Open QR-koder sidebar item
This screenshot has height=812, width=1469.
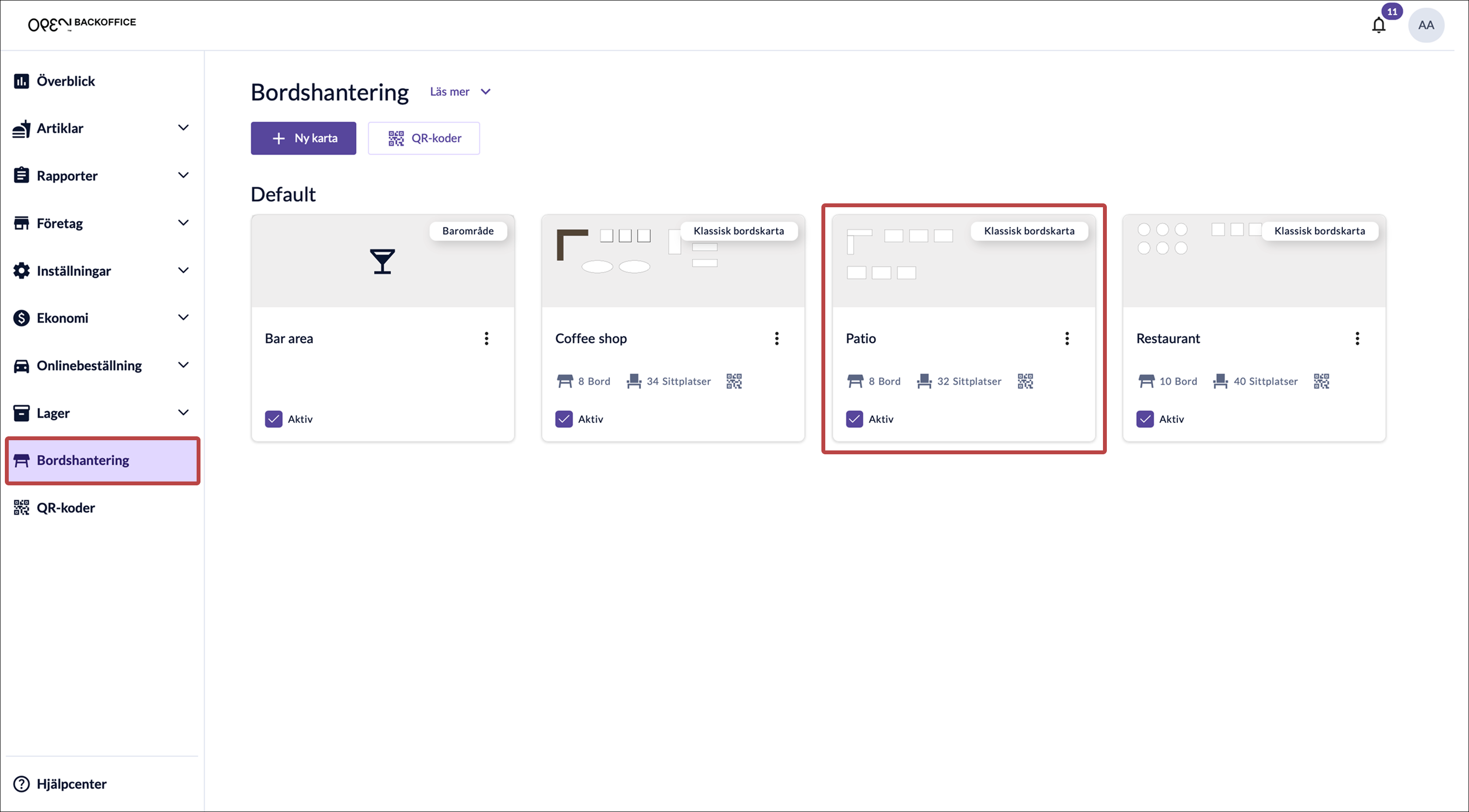(66, 508)
